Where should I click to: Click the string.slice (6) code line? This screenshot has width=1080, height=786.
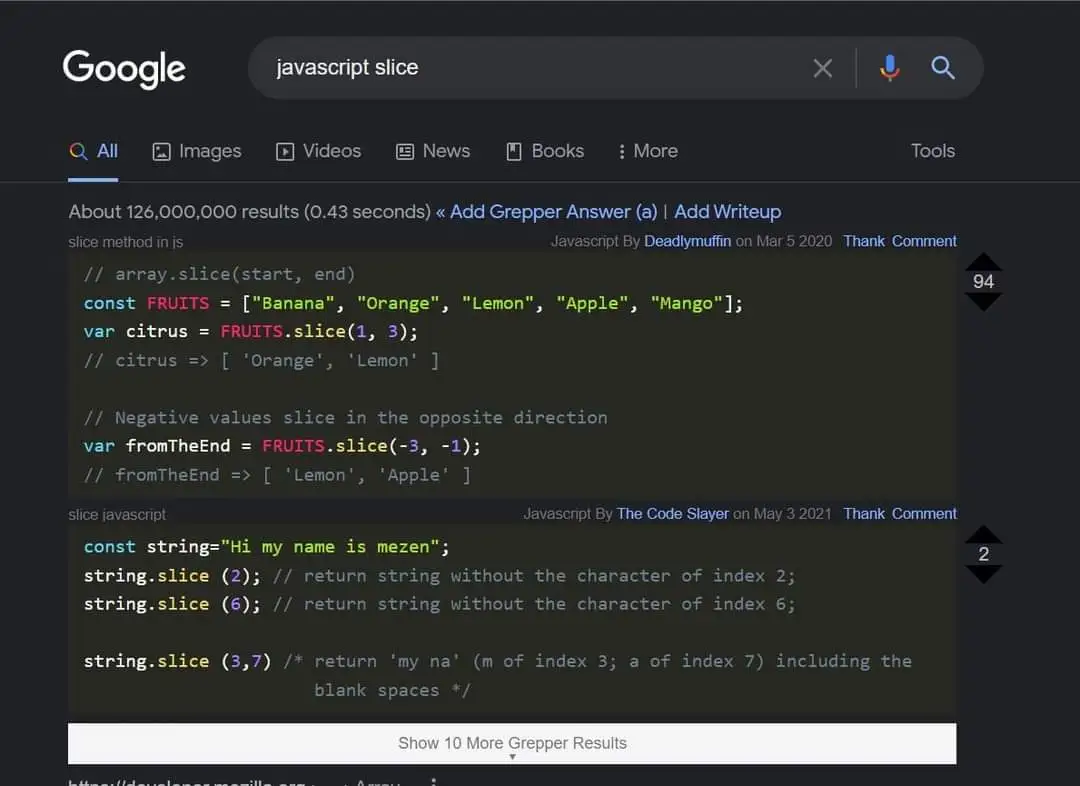pyautogui.click(x=439, y=604)
